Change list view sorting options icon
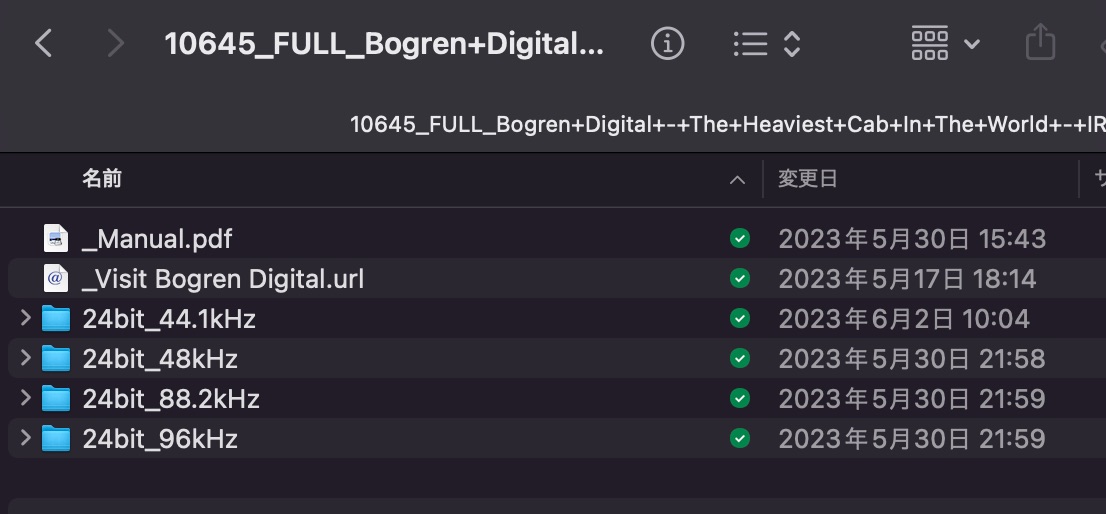 coord(766,43)
